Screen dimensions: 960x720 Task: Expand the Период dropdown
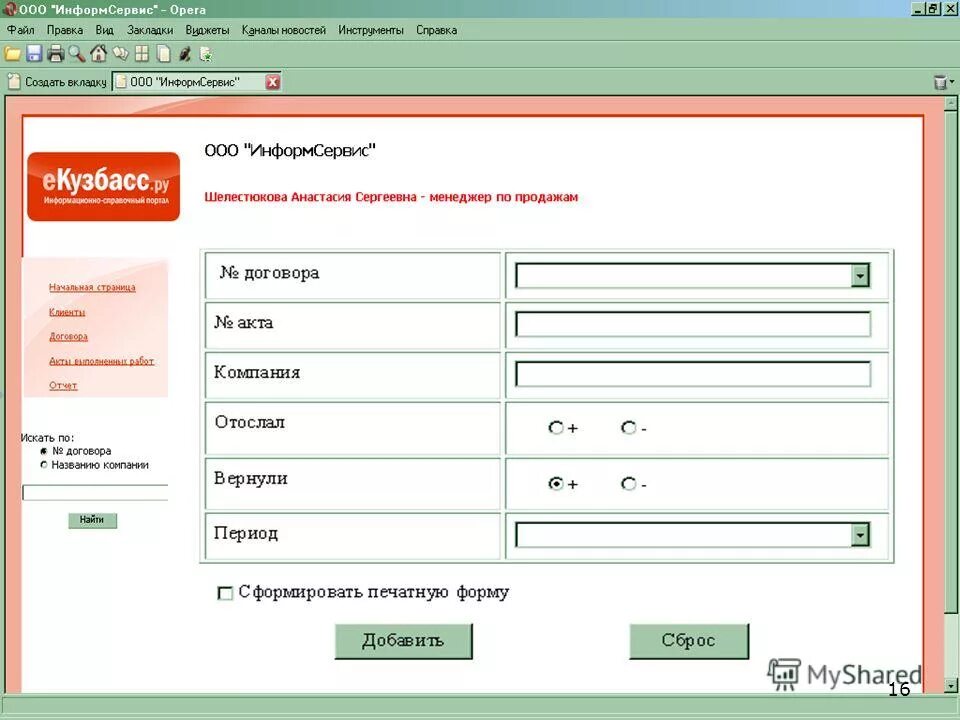pyautogui.click(x=860, y=535)
